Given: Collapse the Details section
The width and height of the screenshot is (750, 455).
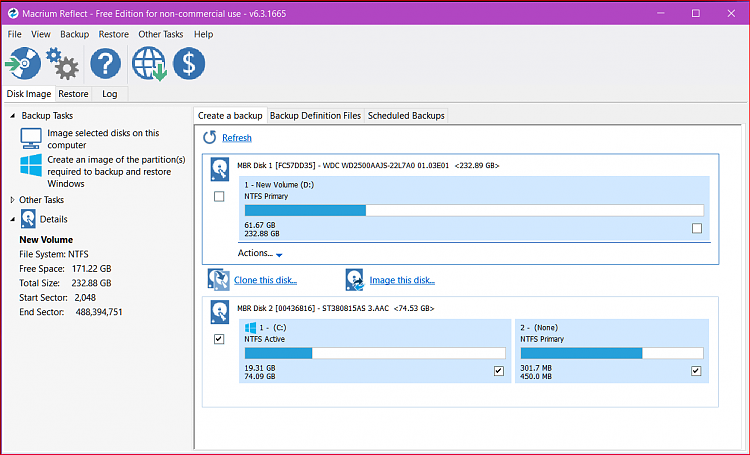Looking at the screenshot, I should click(x=12, y=220).
